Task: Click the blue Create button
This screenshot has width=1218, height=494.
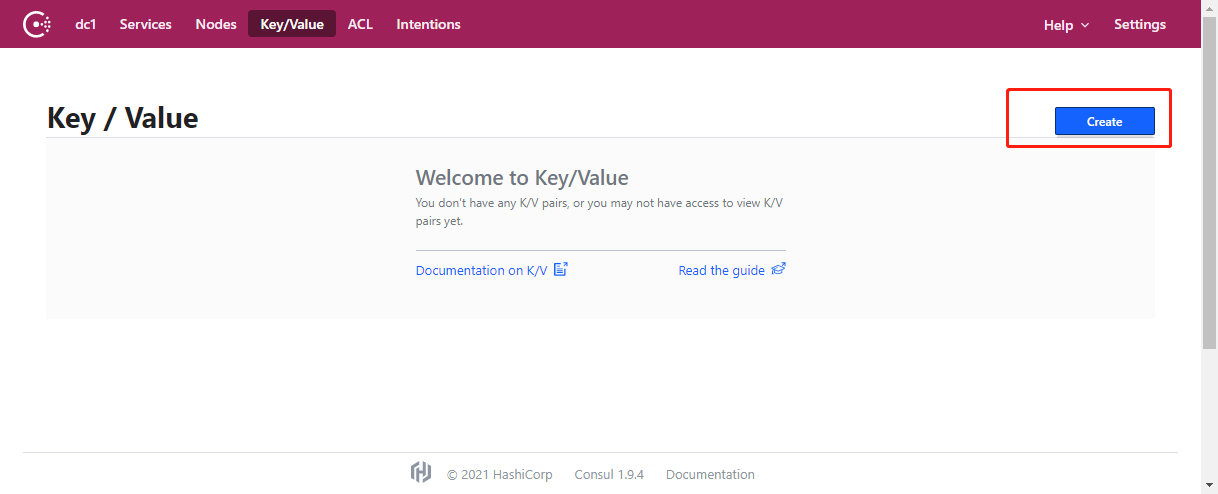Action: (x=1105, y=121)
